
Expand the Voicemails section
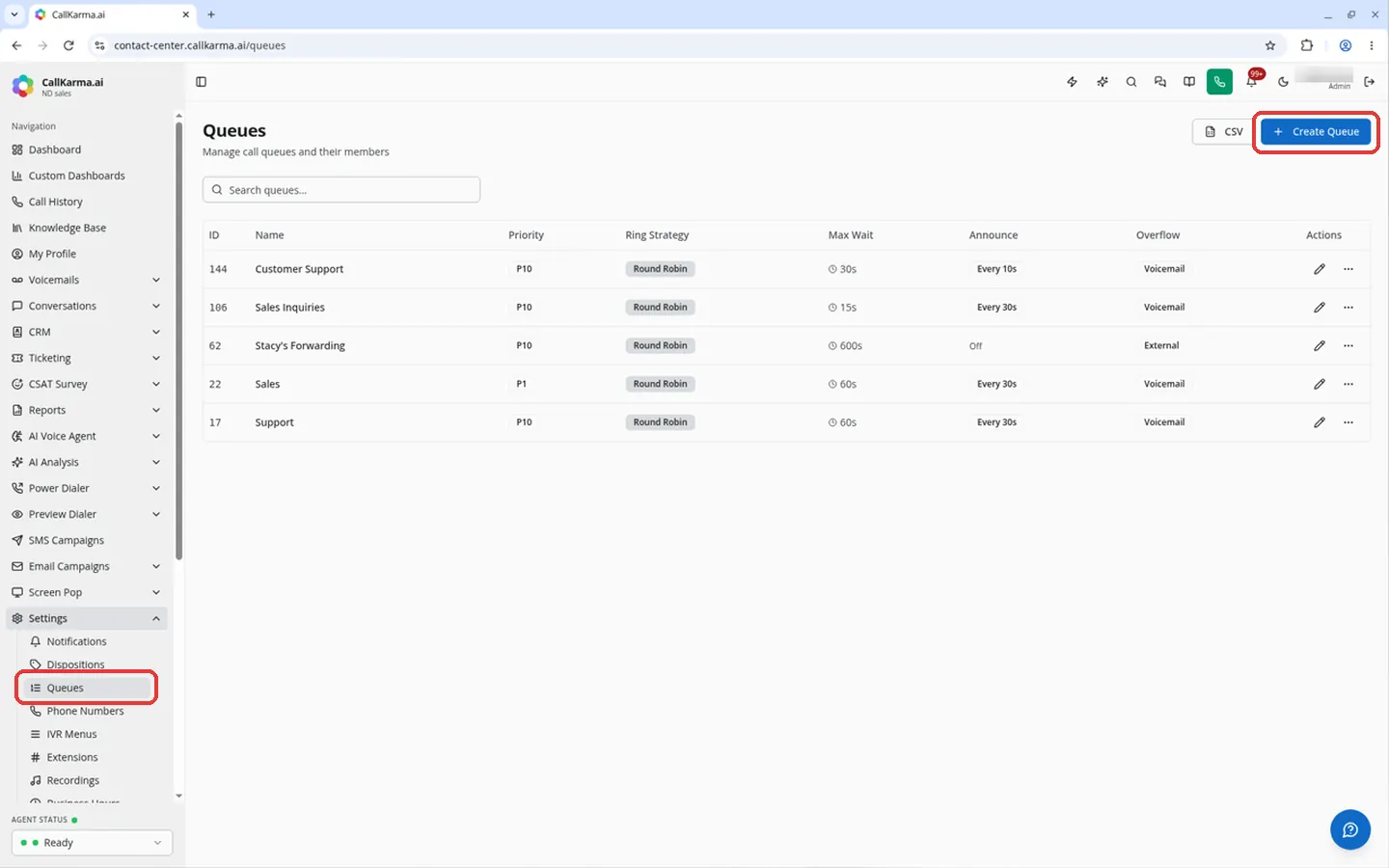pos(87,280)
